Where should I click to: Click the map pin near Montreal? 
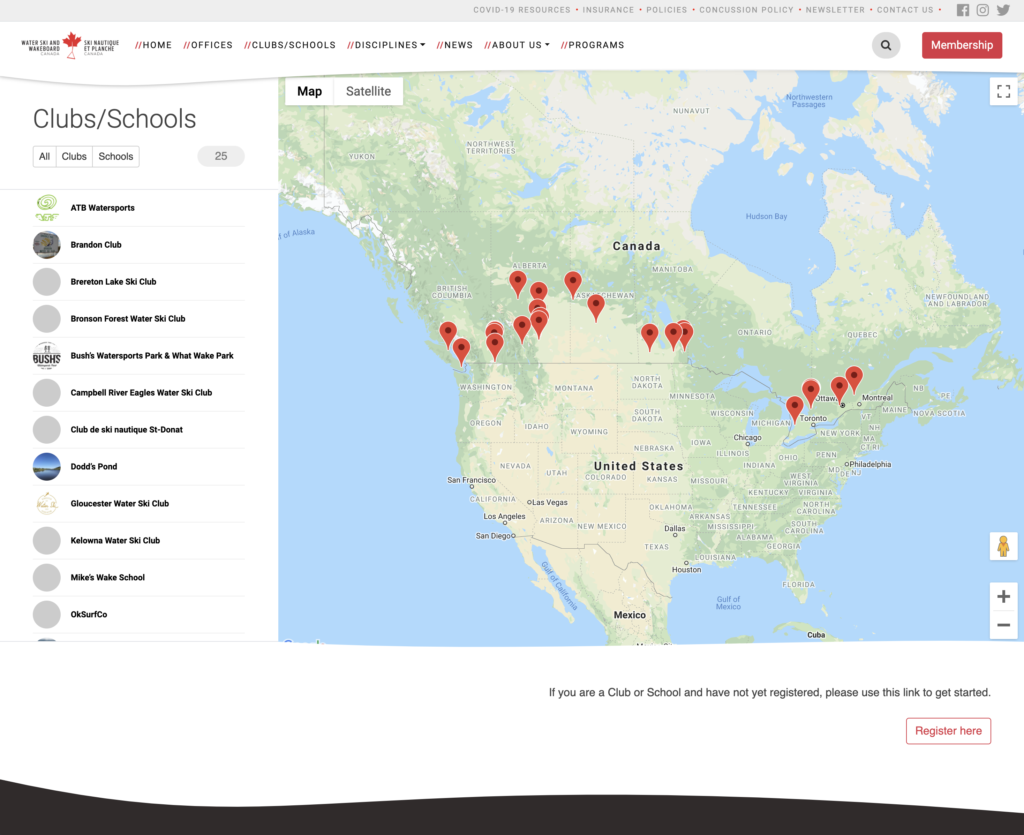click(854, 379)
